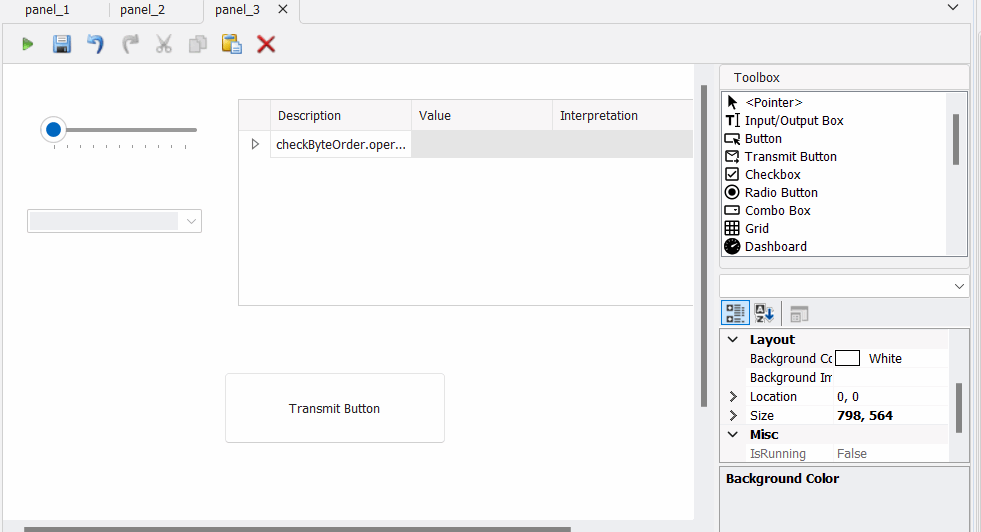
Task: Close the panel_3 tab
Action: point(283,9)
